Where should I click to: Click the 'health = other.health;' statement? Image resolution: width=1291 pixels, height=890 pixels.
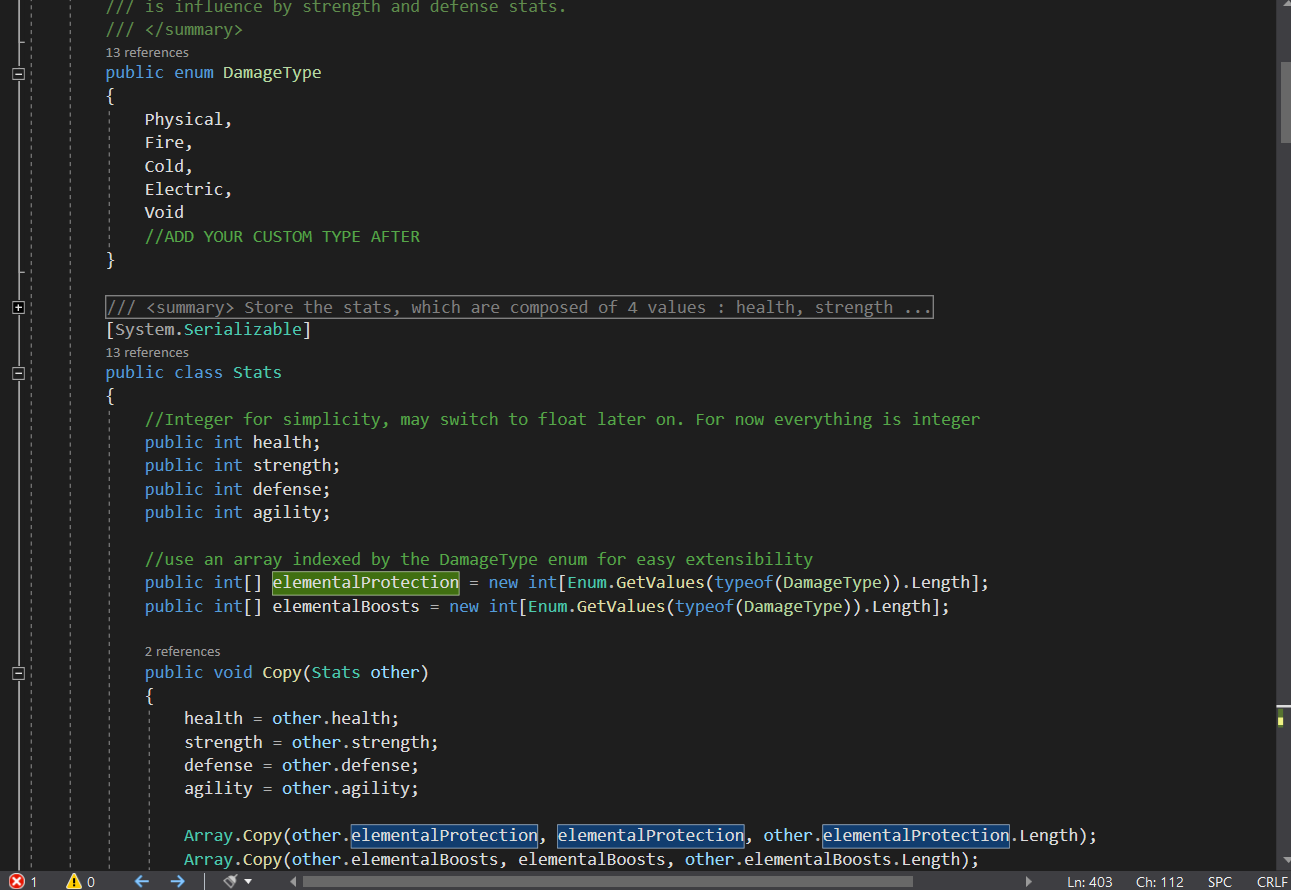pyautogui.click(x=292, y=718)
